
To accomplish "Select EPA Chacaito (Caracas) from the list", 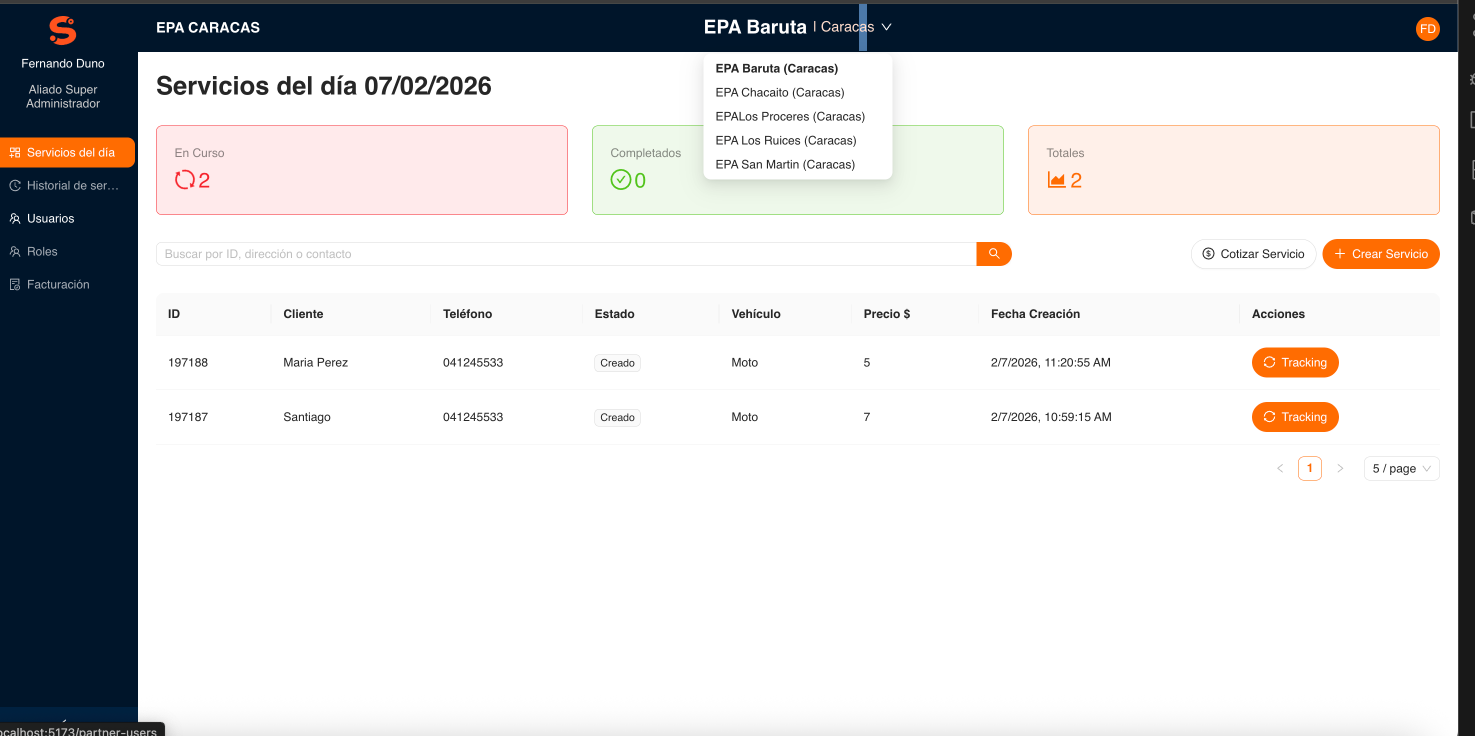I will click(779, 92).
